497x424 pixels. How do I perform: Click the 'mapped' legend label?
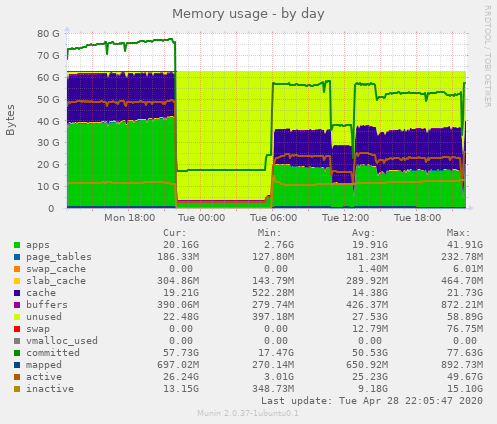[x=44, y=365]
